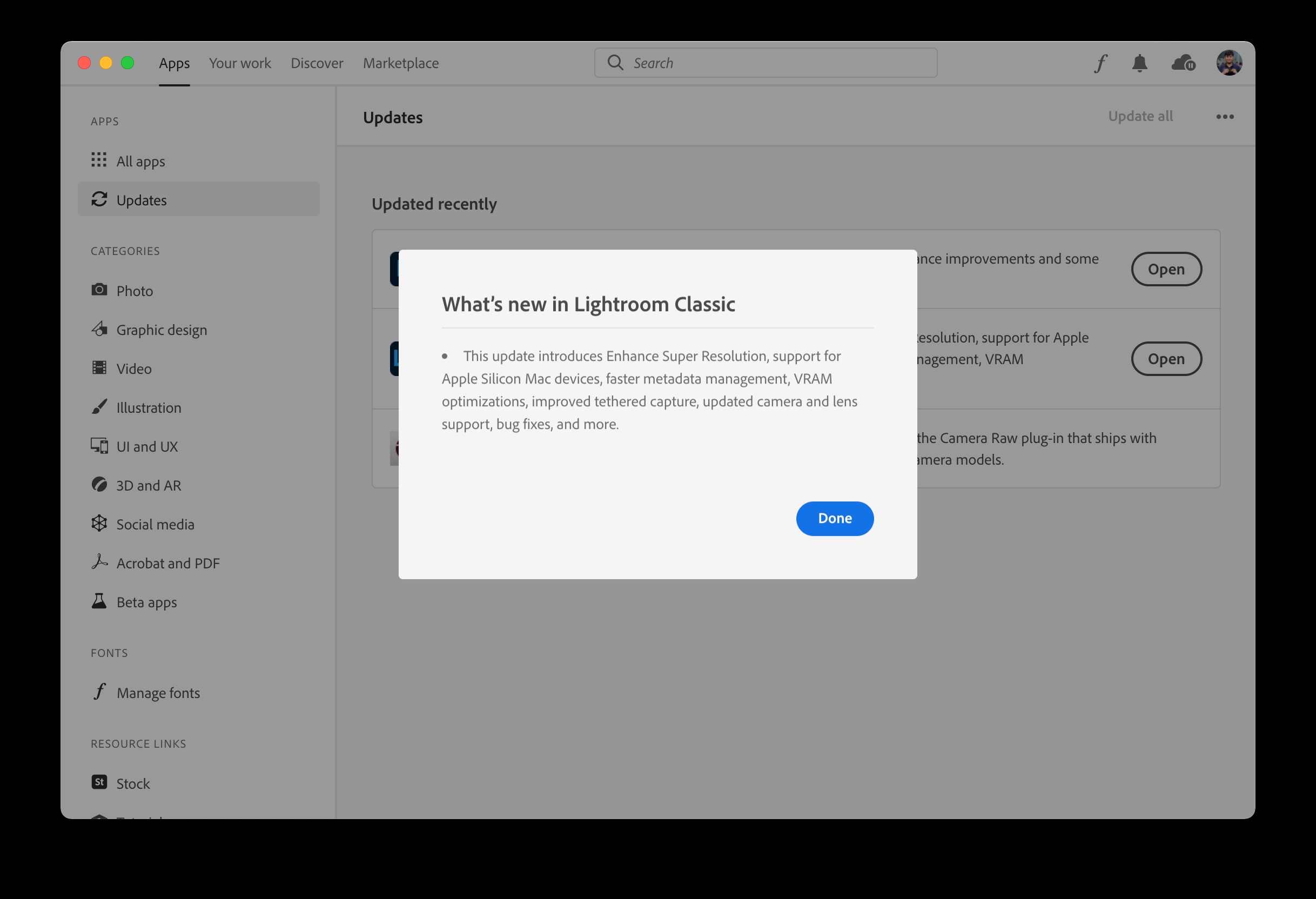Open Manage fonts in sidebar
This screenshot has width=1316, height=899.
pyautogui.click(x=158, y=693)
